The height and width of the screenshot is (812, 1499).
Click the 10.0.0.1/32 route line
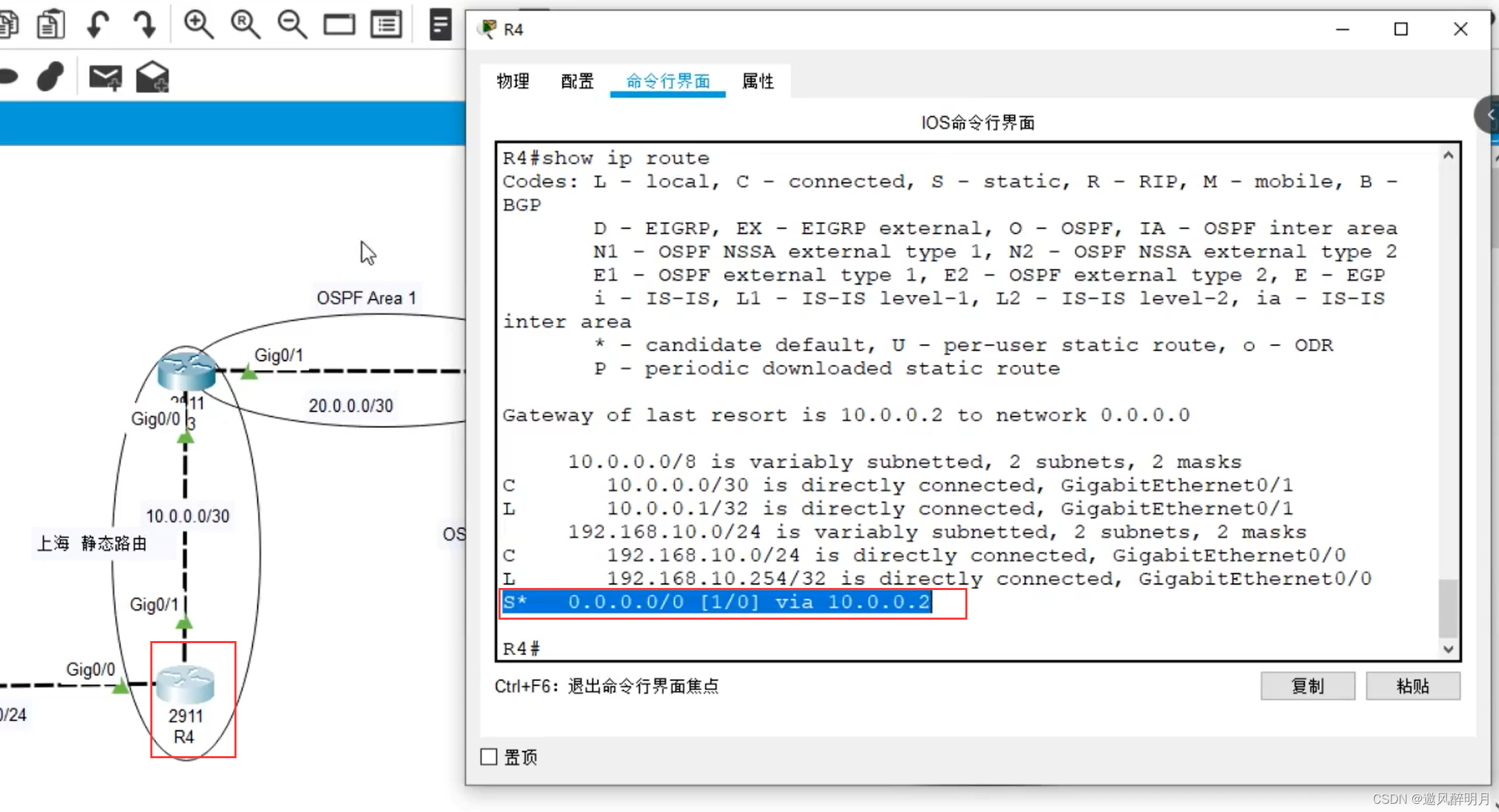click(x=898, y=509)
